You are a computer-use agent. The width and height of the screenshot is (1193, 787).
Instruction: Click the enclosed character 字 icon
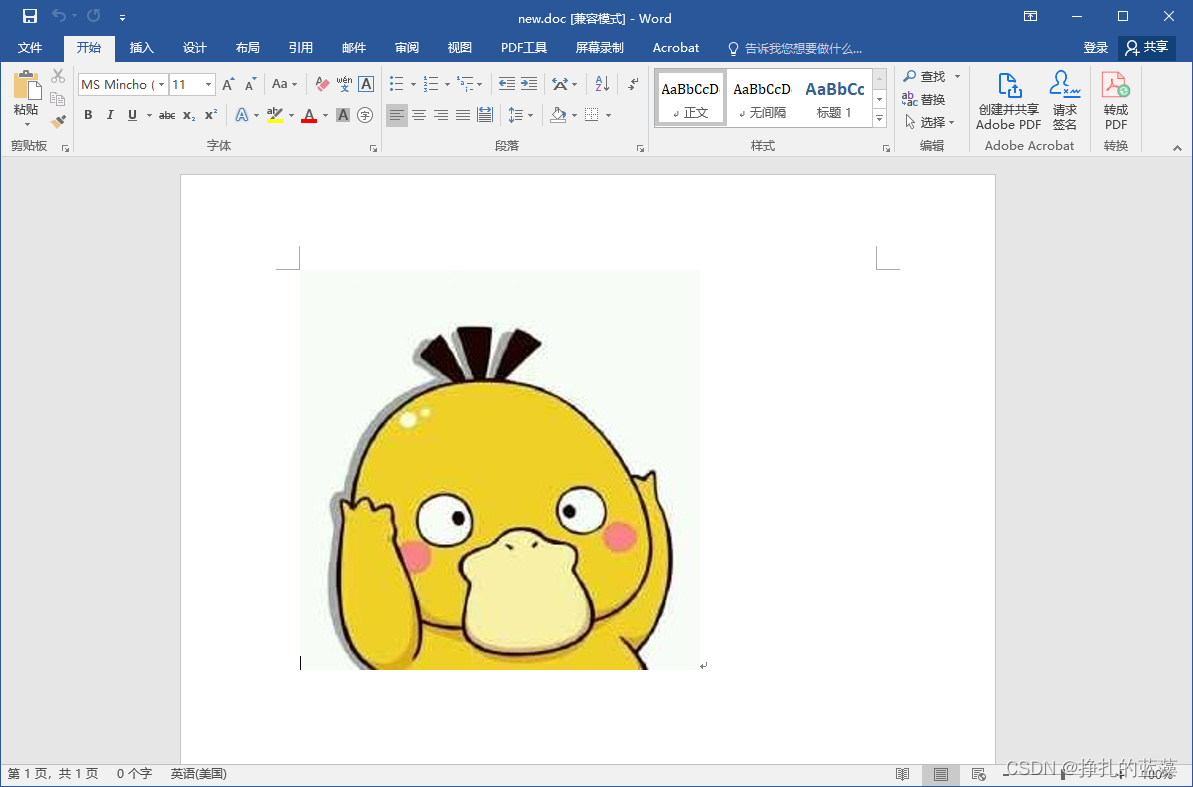[365, 115]
